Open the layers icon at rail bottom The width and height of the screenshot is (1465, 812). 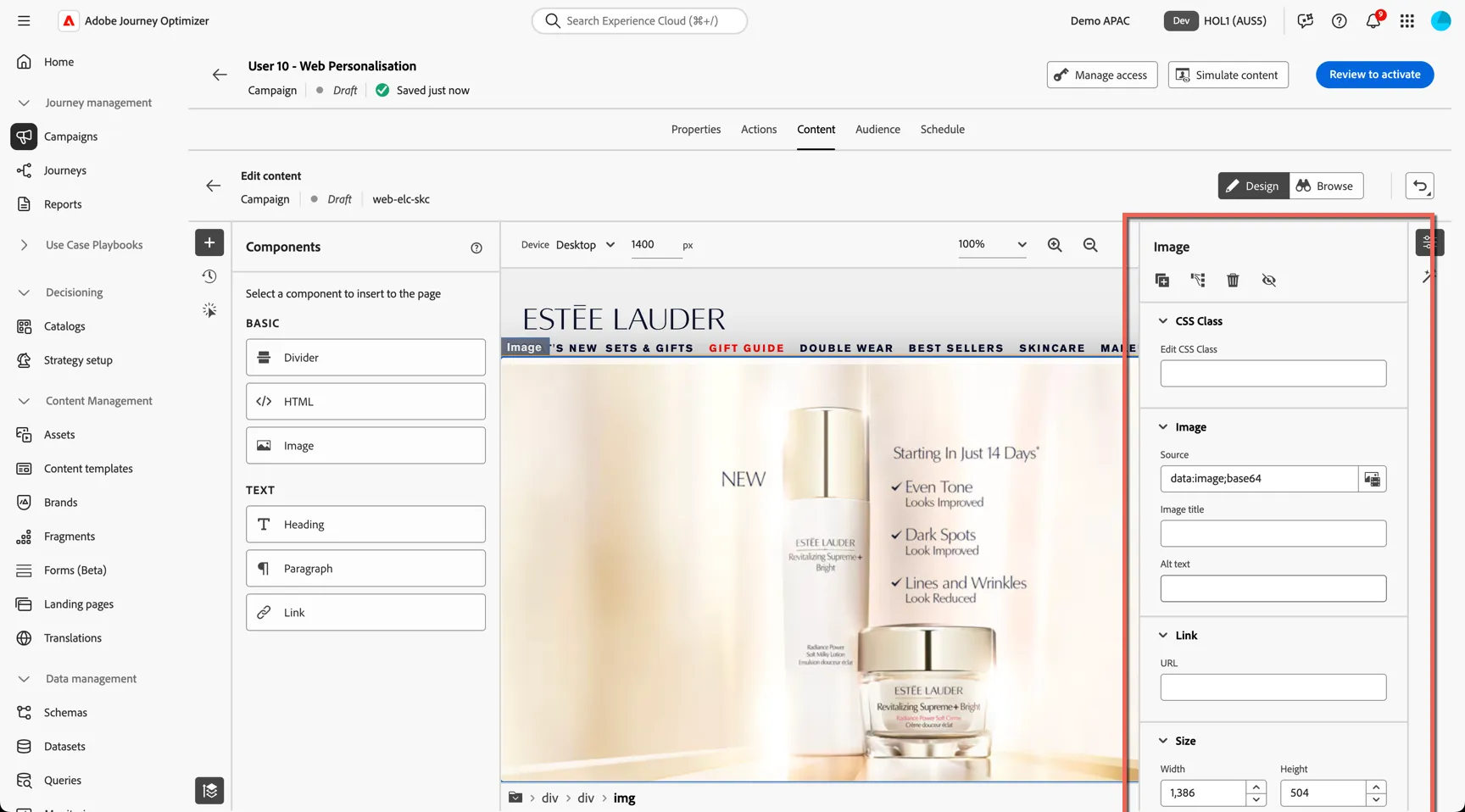click(x=209, y=791)
